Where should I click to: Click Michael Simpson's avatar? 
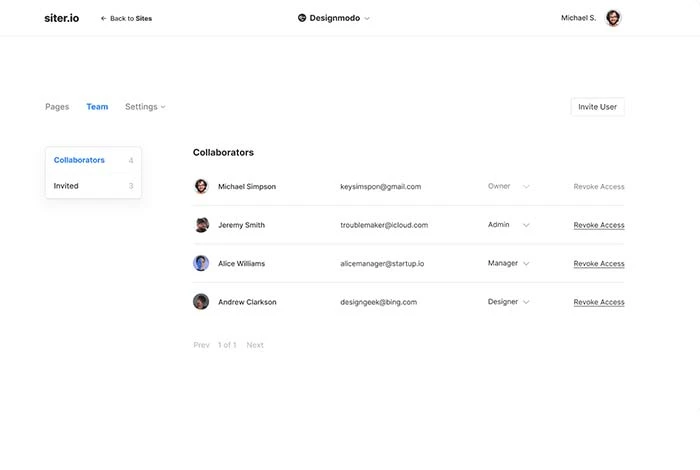tap(201, 186)
